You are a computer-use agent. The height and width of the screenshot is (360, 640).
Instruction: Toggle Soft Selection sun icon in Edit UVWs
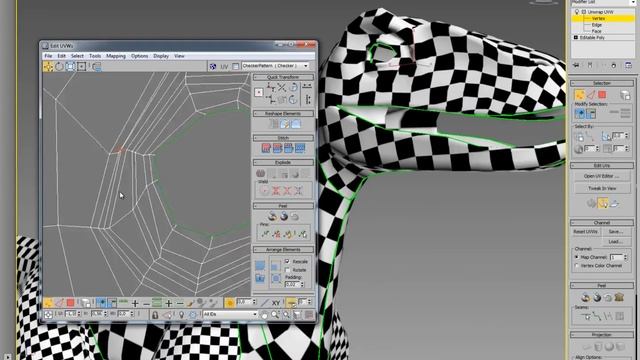coord(230,303)
